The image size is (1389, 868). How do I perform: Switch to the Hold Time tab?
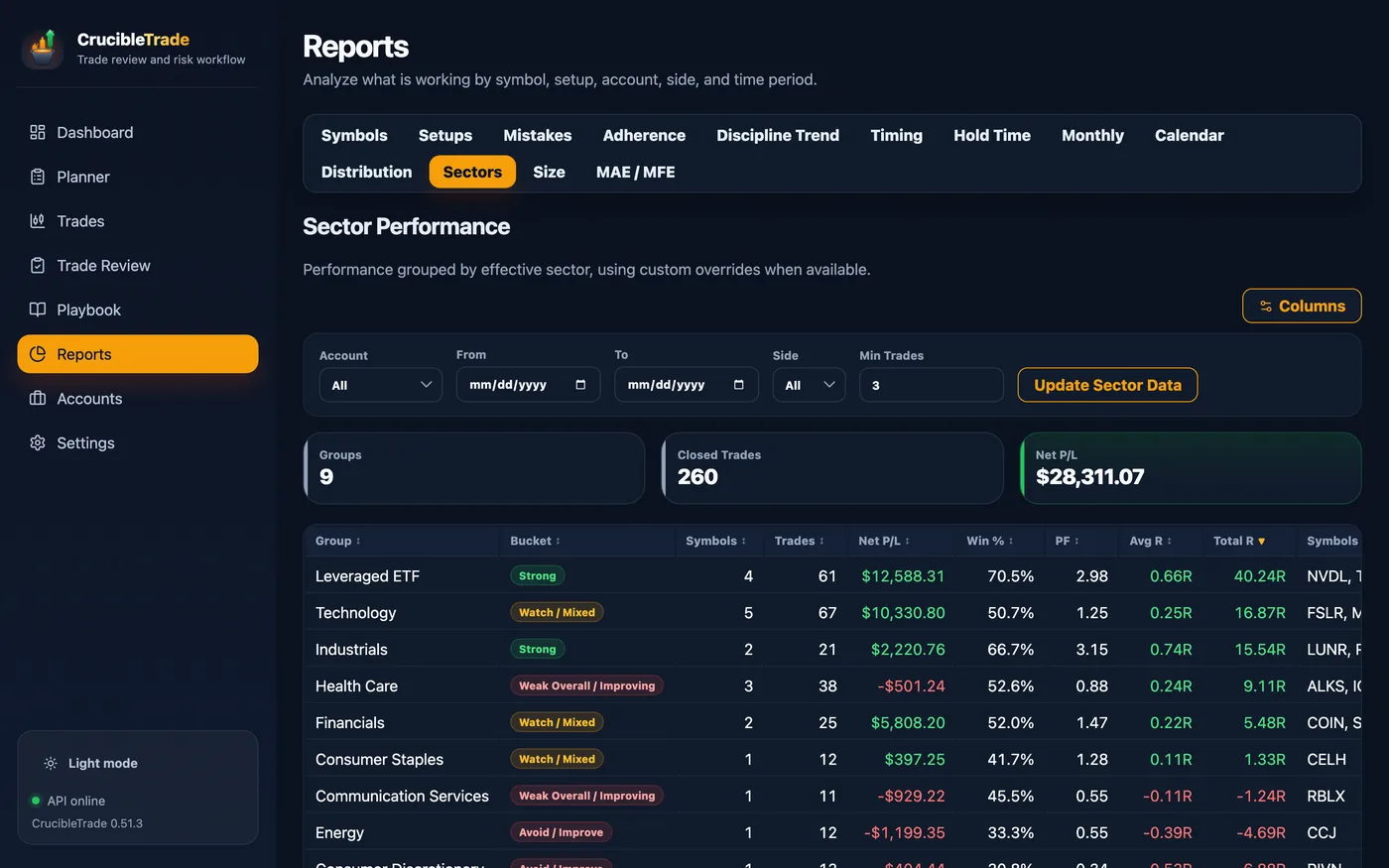pos(992,135)
